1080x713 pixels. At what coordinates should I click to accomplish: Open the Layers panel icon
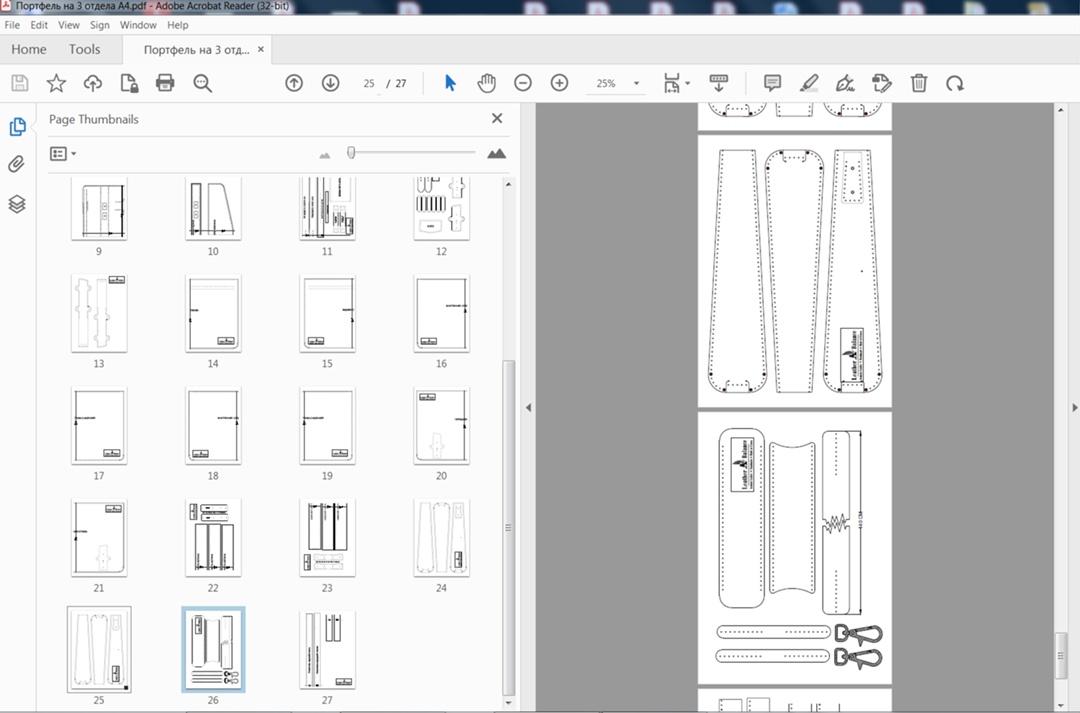click(x=17, y=204)
